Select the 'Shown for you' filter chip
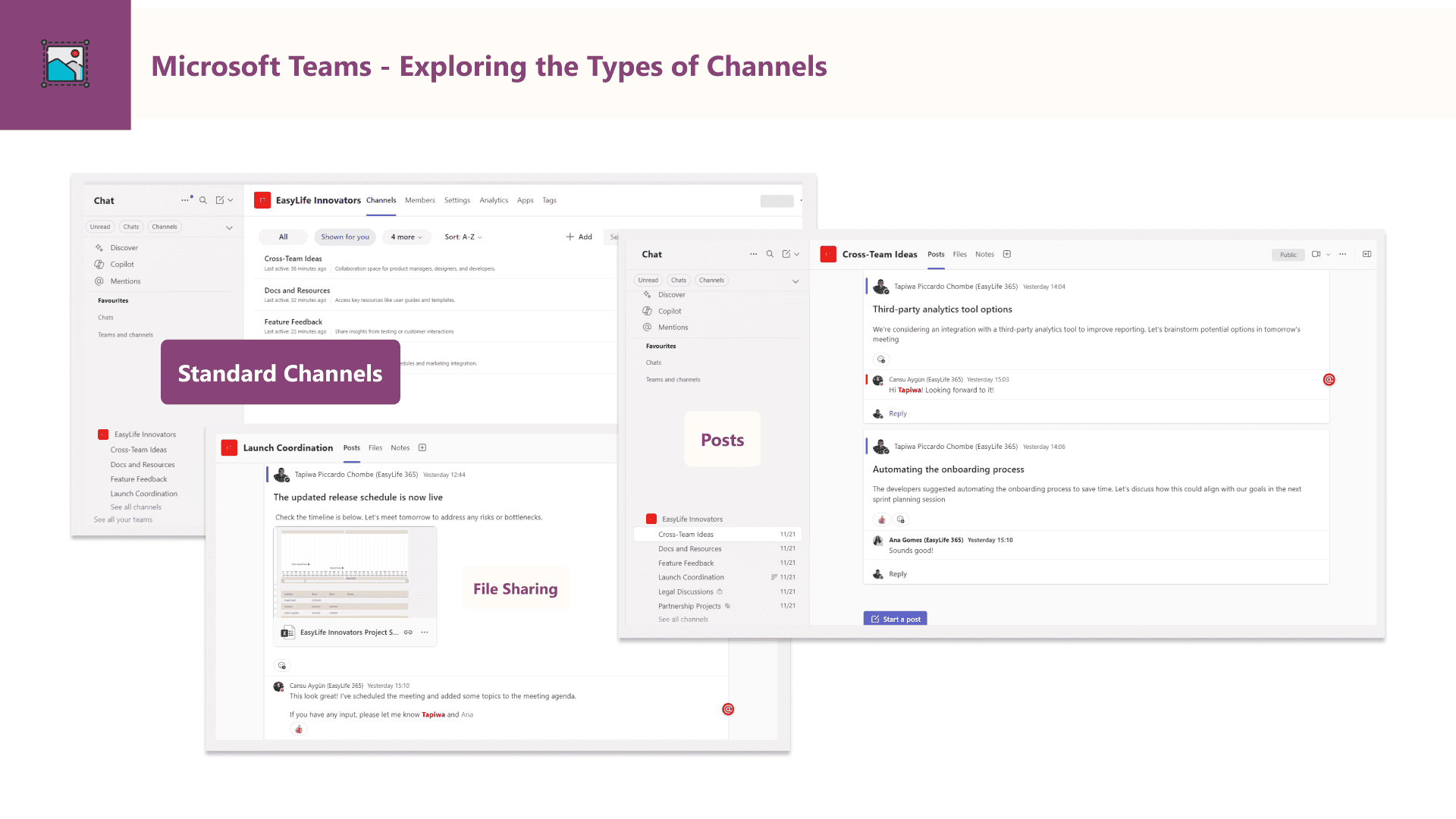This screenshot has width=1456, height=819. [345, 237]
